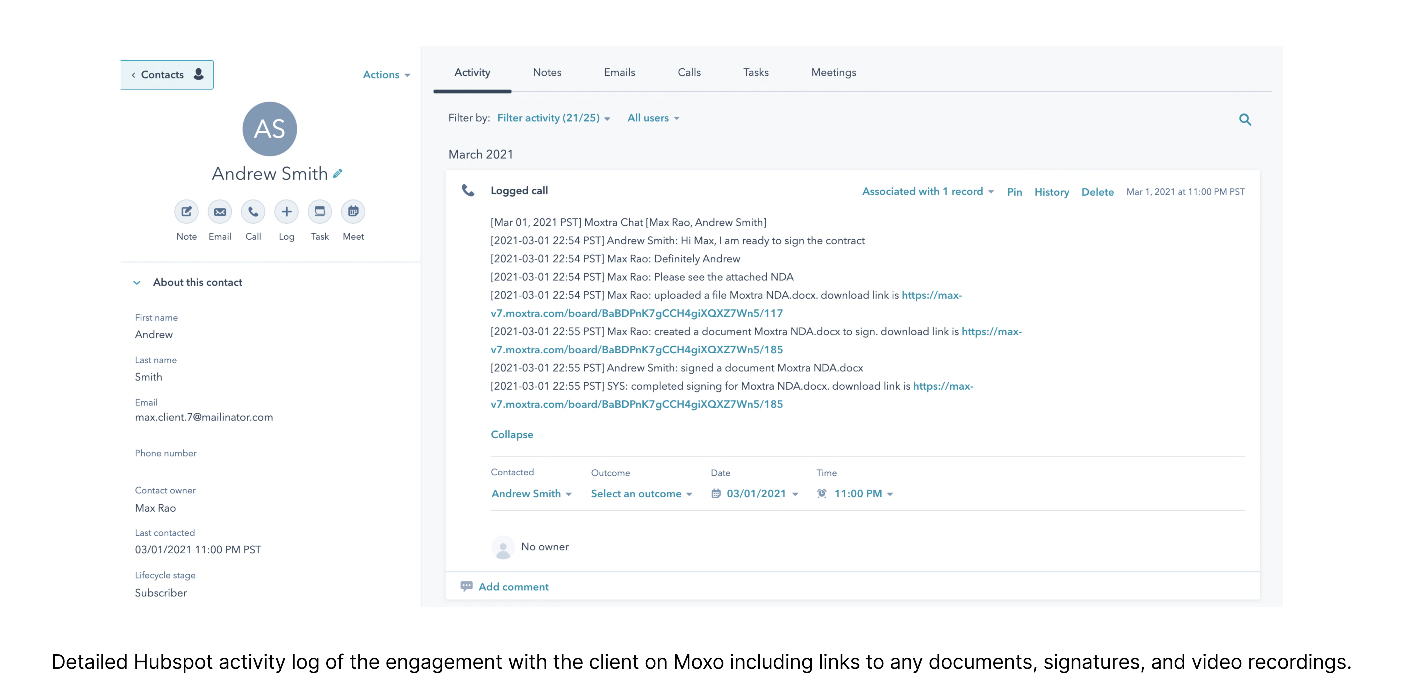Open the Select an outcome dropdown

click(x=641, y=494)
